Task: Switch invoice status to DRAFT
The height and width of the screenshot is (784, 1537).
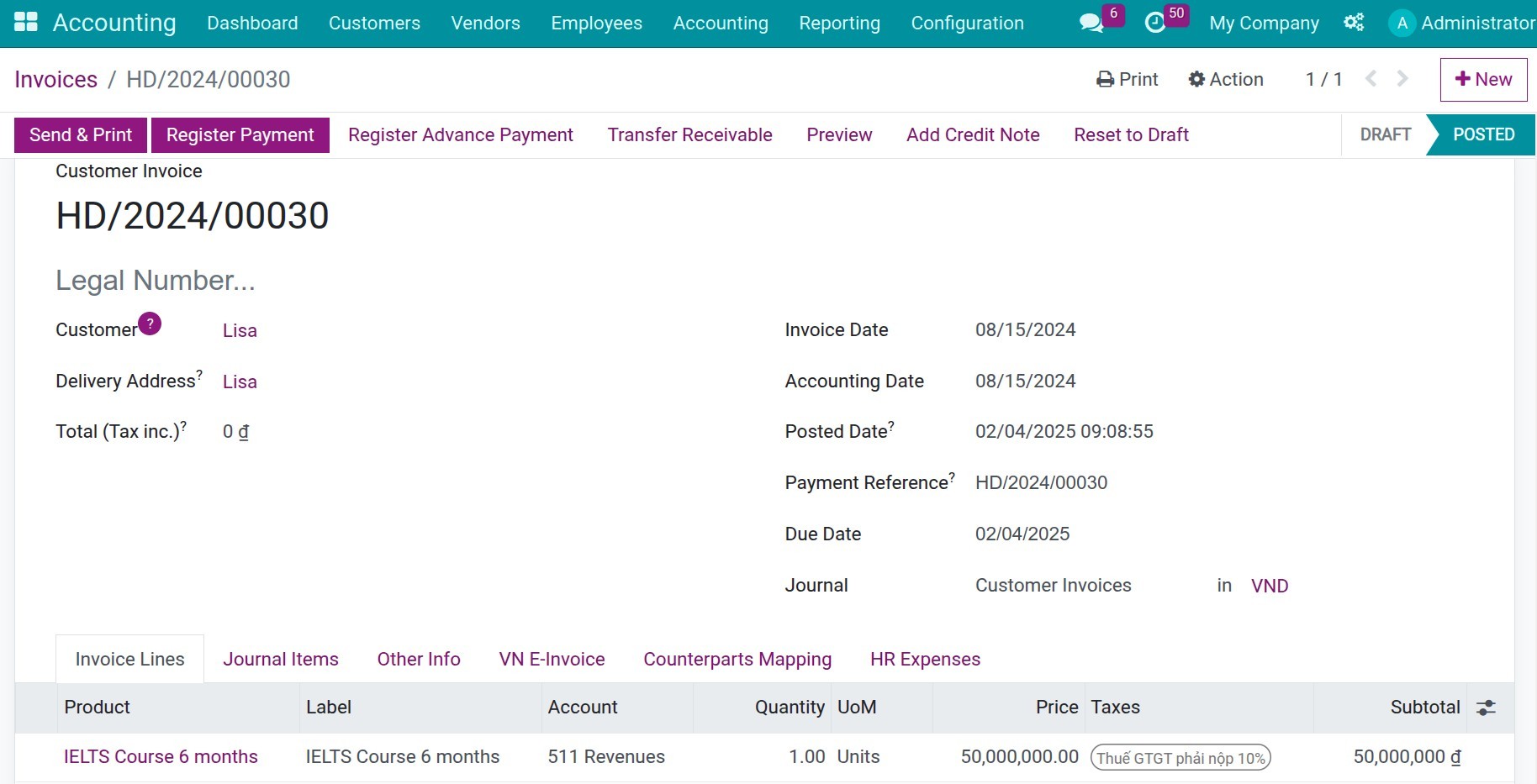Action: click(x=1383, y=134)
